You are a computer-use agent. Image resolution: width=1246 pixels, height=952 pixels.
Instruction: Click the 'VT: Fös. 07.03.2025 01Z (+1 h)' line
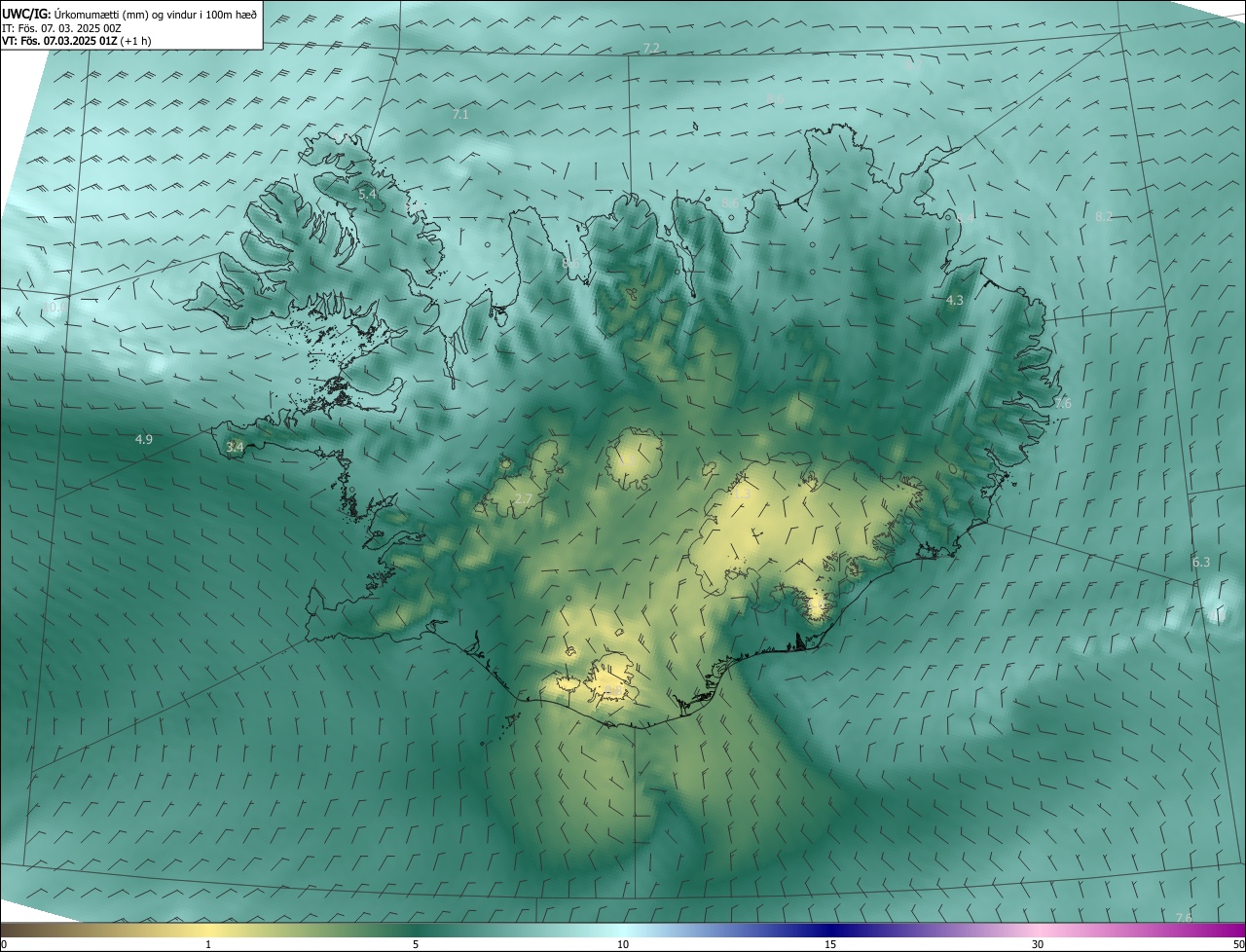click(x=76, y=41)
